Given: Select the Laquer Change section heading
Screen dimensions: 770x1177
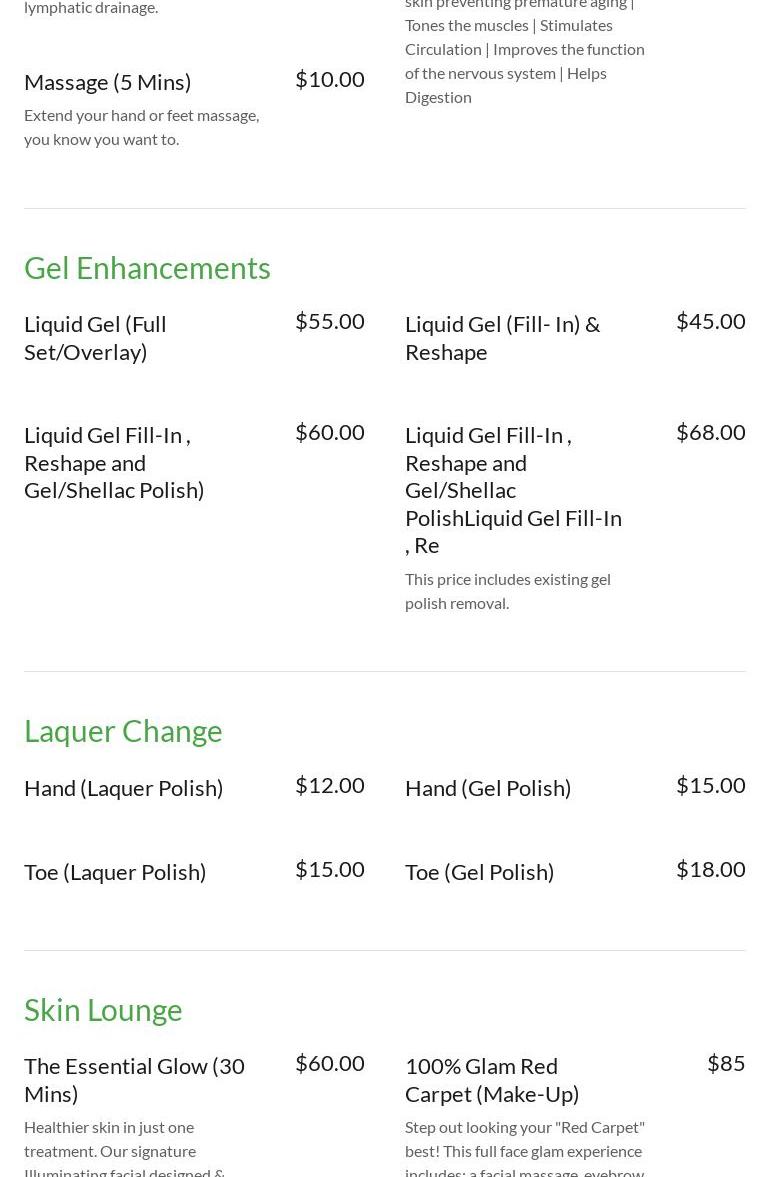Looking at the screenshot, I should [x=123, y=731].
